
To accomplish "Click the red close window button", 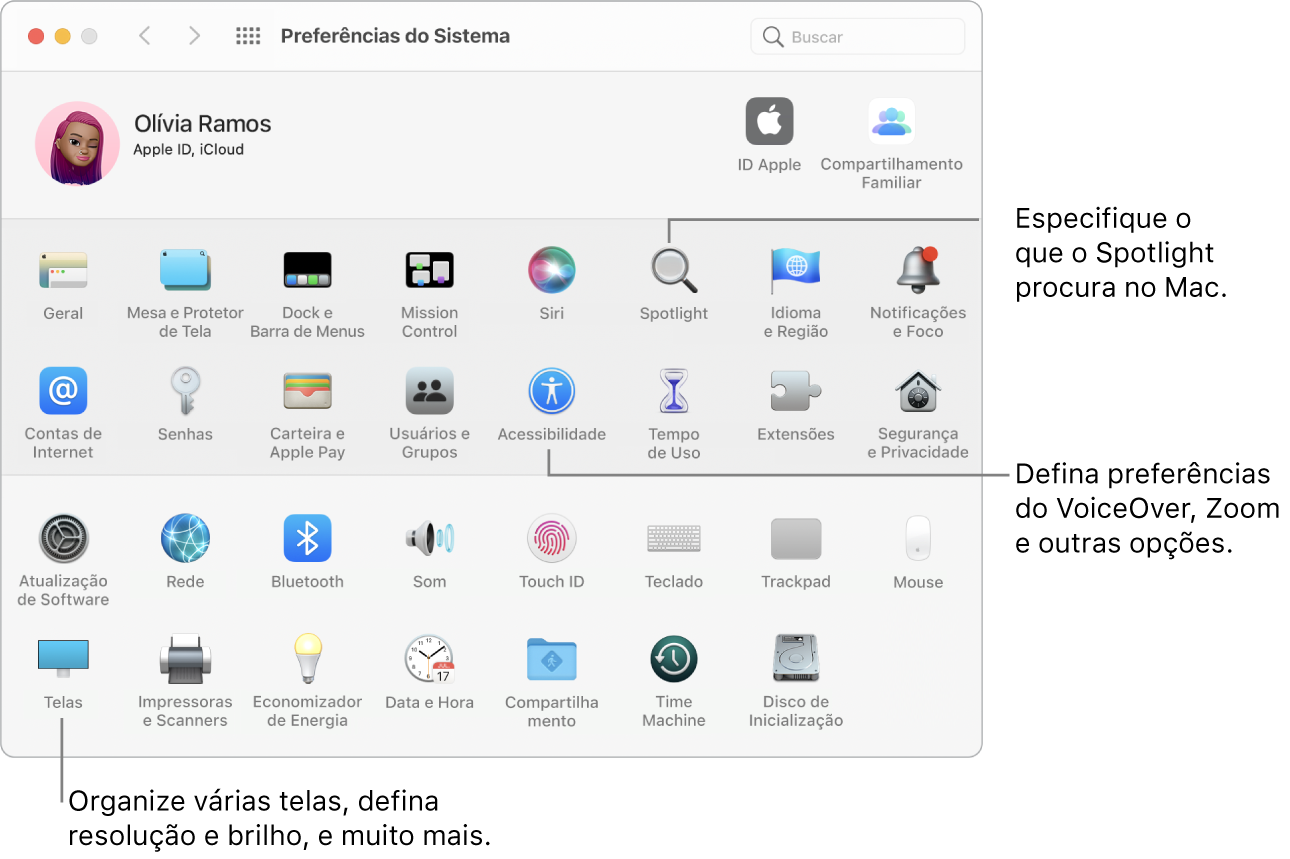I will coord(36,36).
